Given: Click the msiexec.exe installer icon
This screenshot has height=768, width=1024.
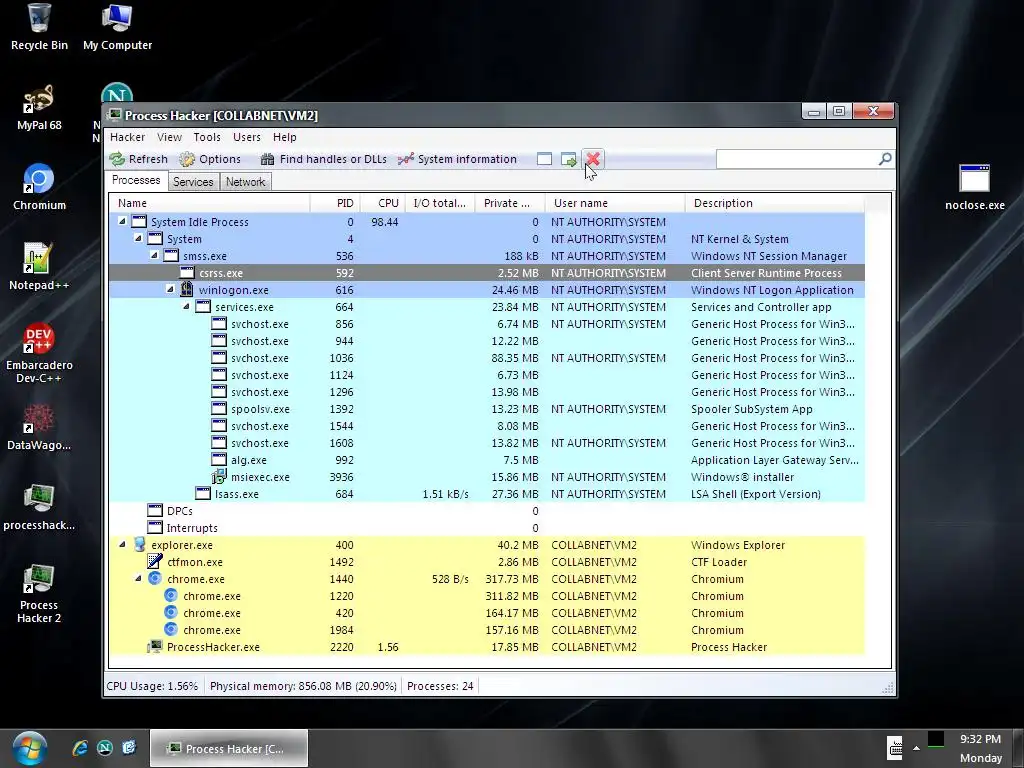Looking at the screenshot, I should [219, 477].
